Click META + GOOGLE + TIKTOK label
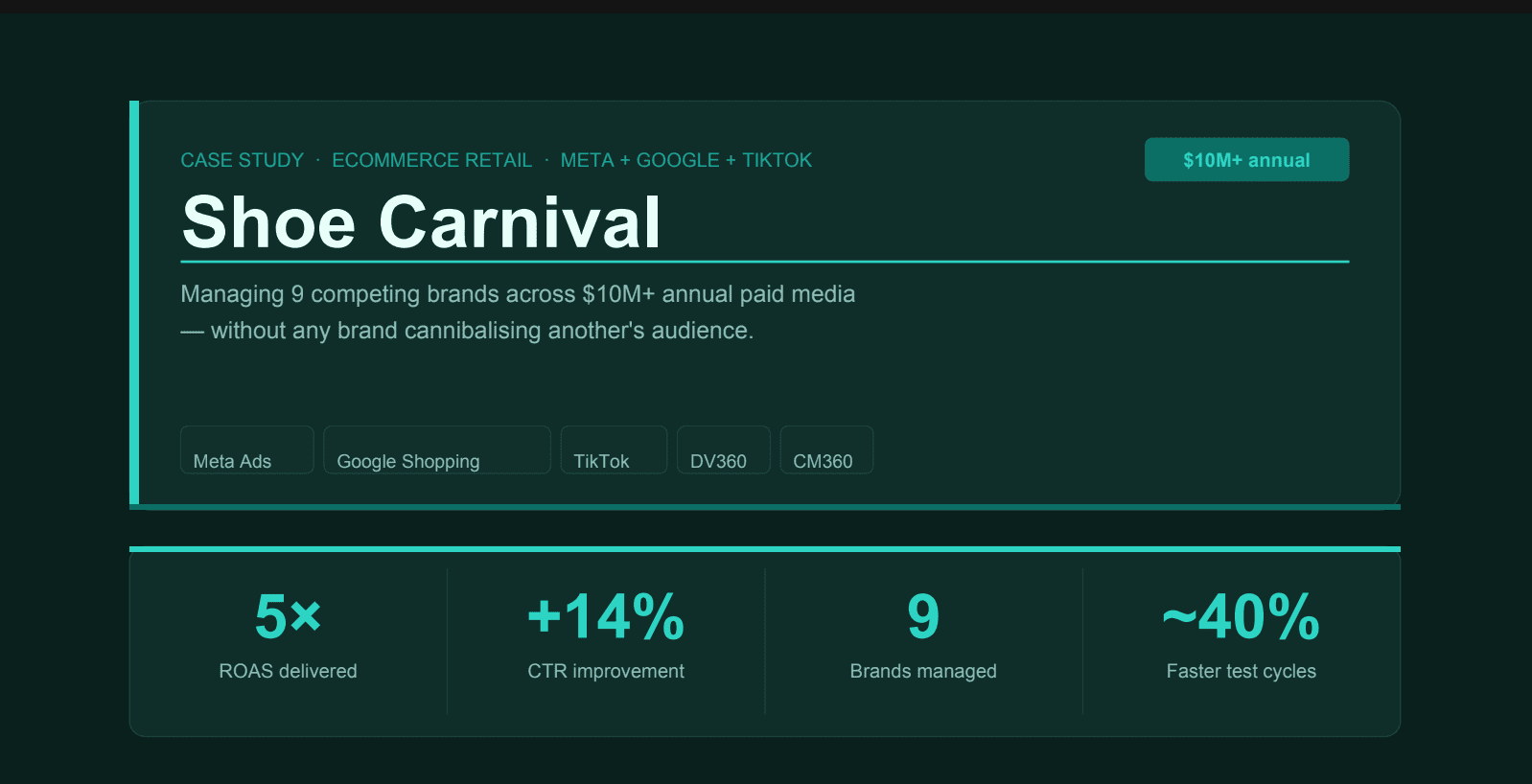1532x784 pixels. coord(686,160)
